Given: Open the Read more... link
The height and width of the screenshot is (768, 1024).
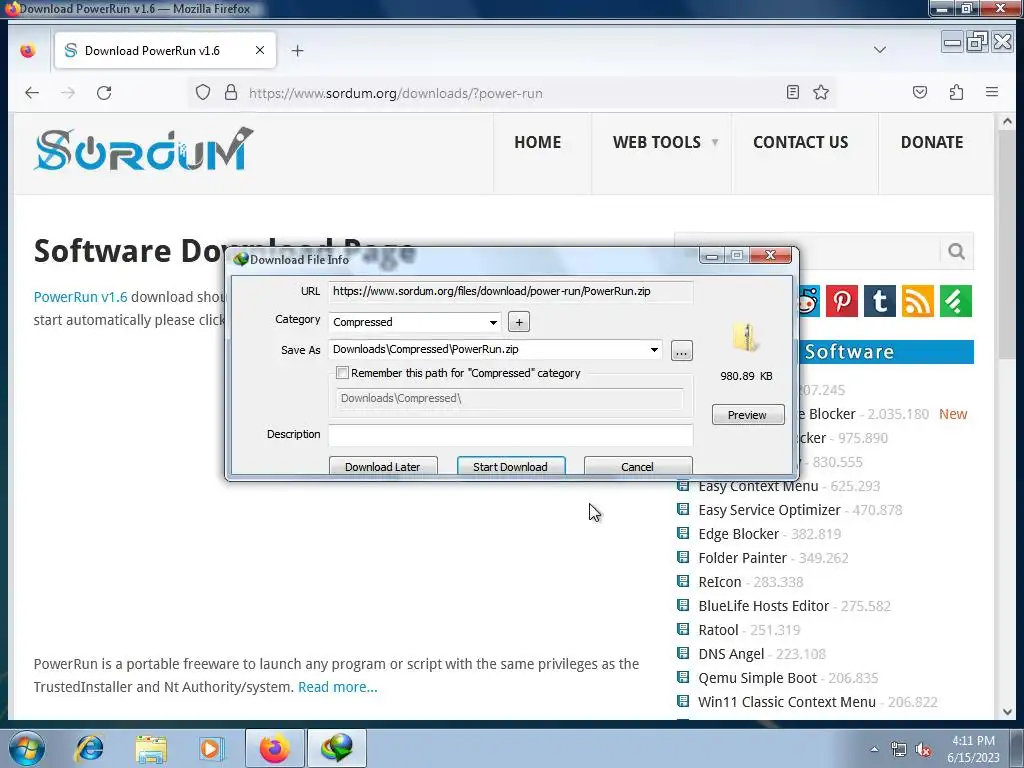Looking at the screenshot, I should (x=338, y=687).
